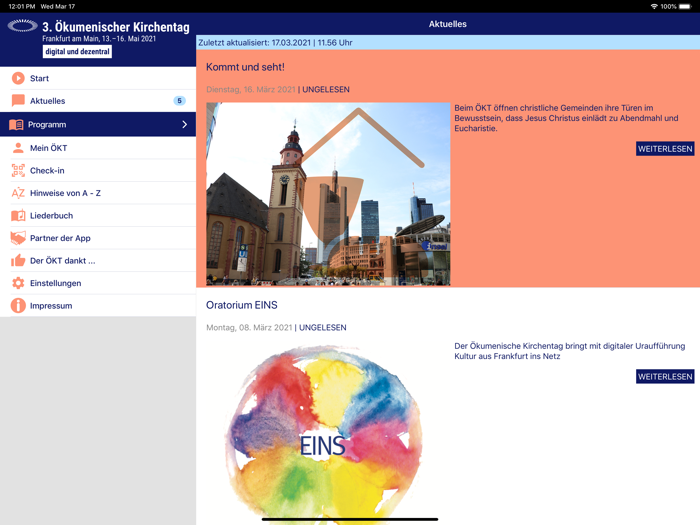This screenshot has height=525, width=700.
Task: Open the Start menu item
Action: [98, 78]
